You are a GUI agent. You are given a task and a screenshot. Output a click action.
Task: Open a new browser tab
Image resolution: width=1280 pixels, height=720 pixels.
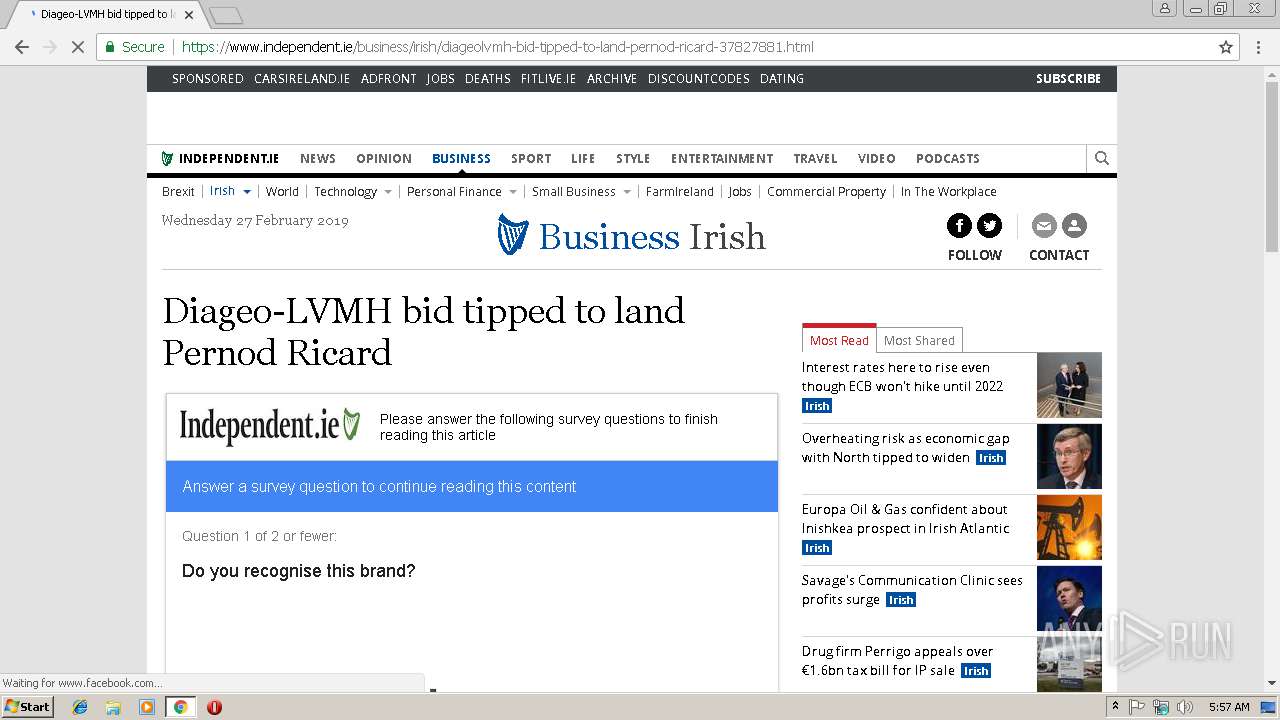tap(226, 15)
